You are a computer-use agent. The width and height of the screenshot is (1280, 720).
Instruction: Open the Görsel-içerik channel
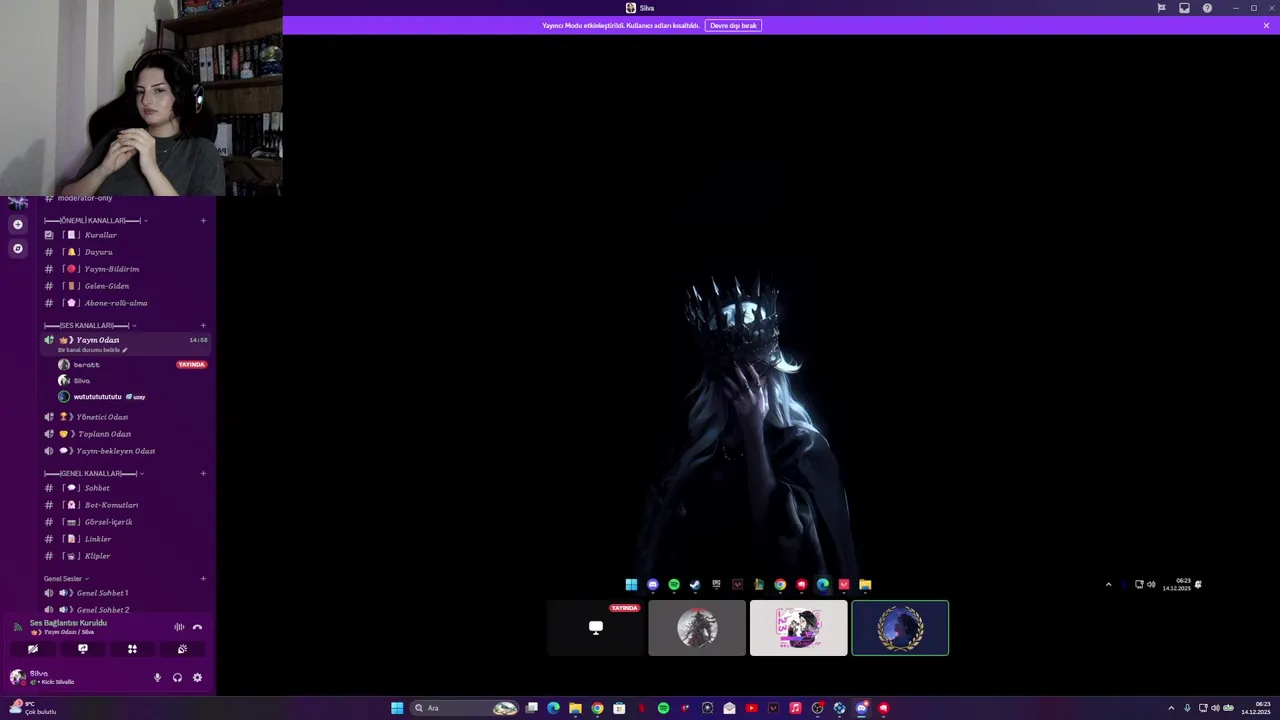[125, 522]
